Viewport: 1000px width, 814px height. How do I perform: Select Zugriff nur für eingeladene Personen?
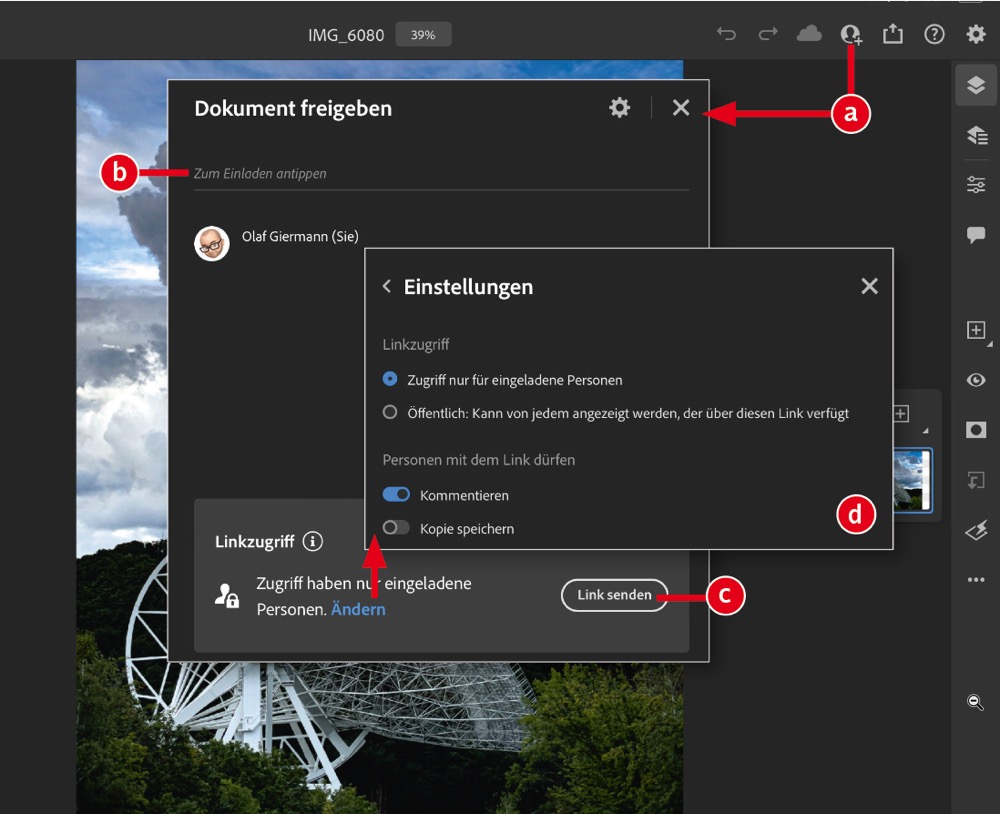pyautogui.click(x=503, y=380)
